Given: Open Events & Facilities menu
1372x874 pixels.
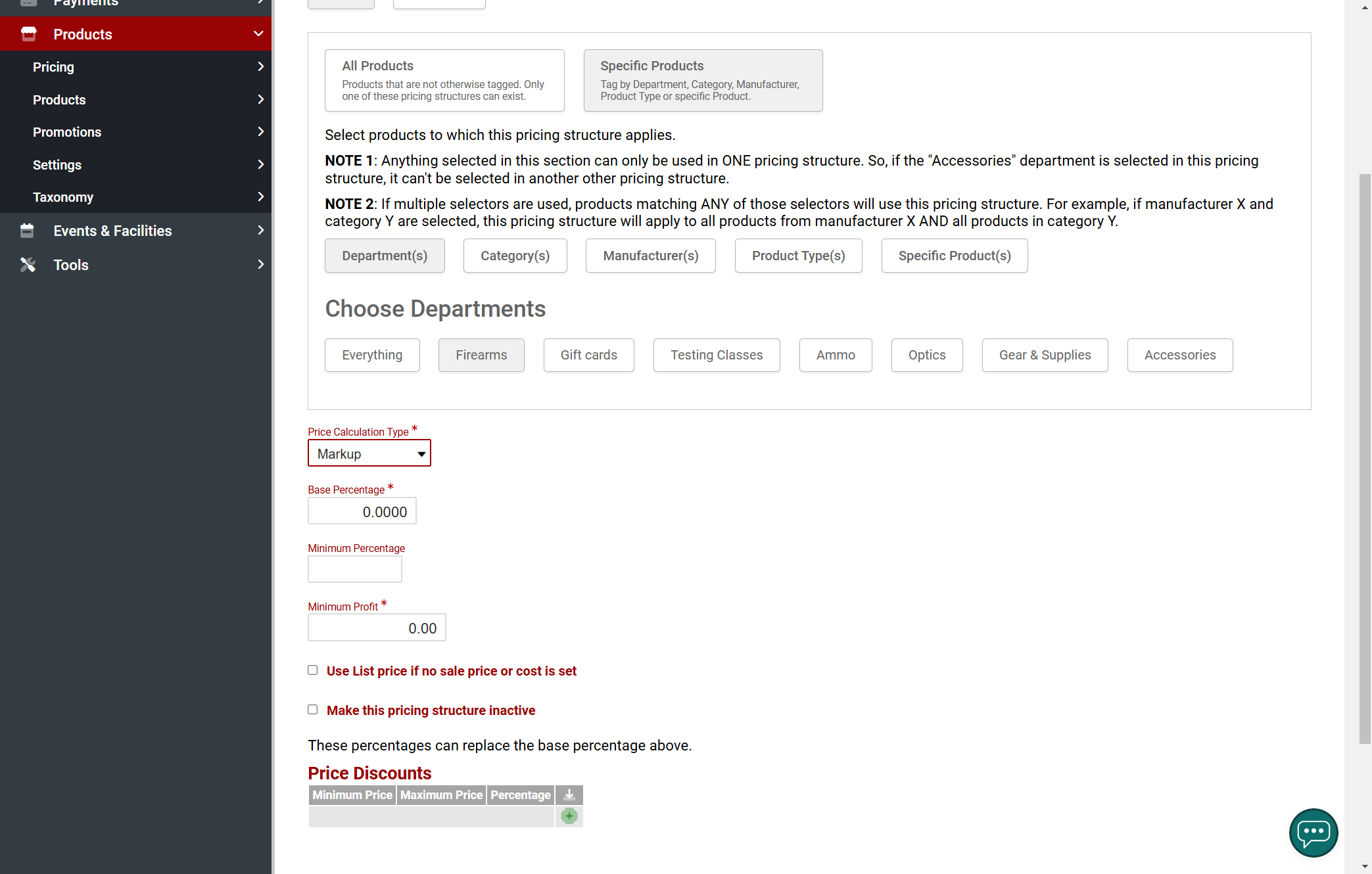Looking at the screenshot, I should coord(135,231).
